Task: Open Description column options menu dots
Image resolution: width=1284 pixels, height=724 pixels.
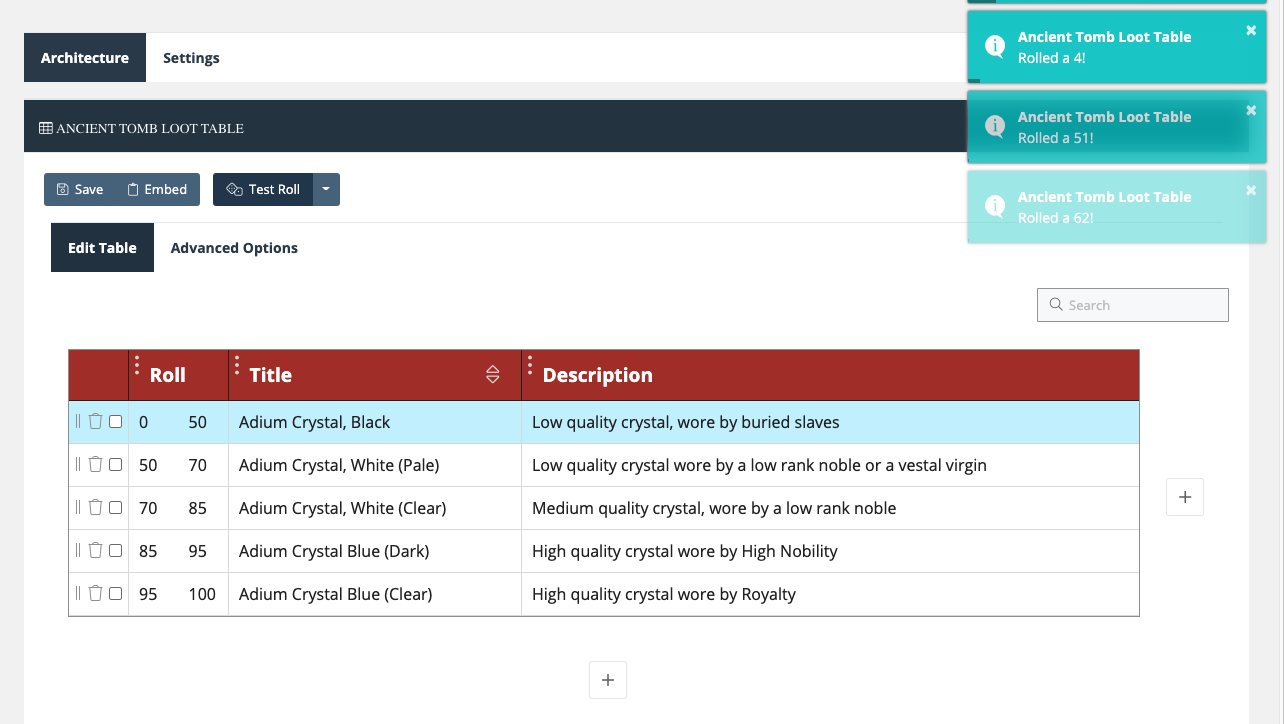Action: (530, 365)
